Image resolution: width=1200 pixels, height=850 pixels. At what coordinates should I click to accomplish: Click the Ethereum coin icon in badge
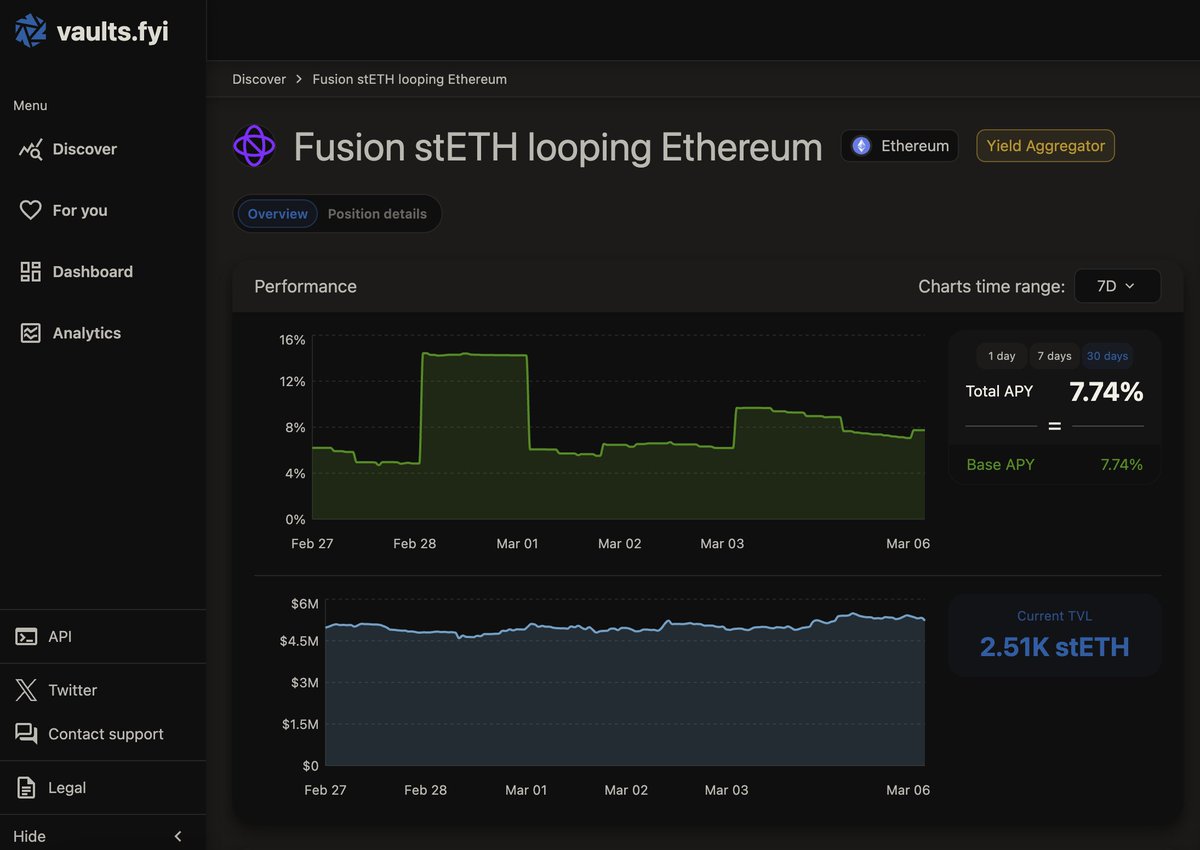861,146
